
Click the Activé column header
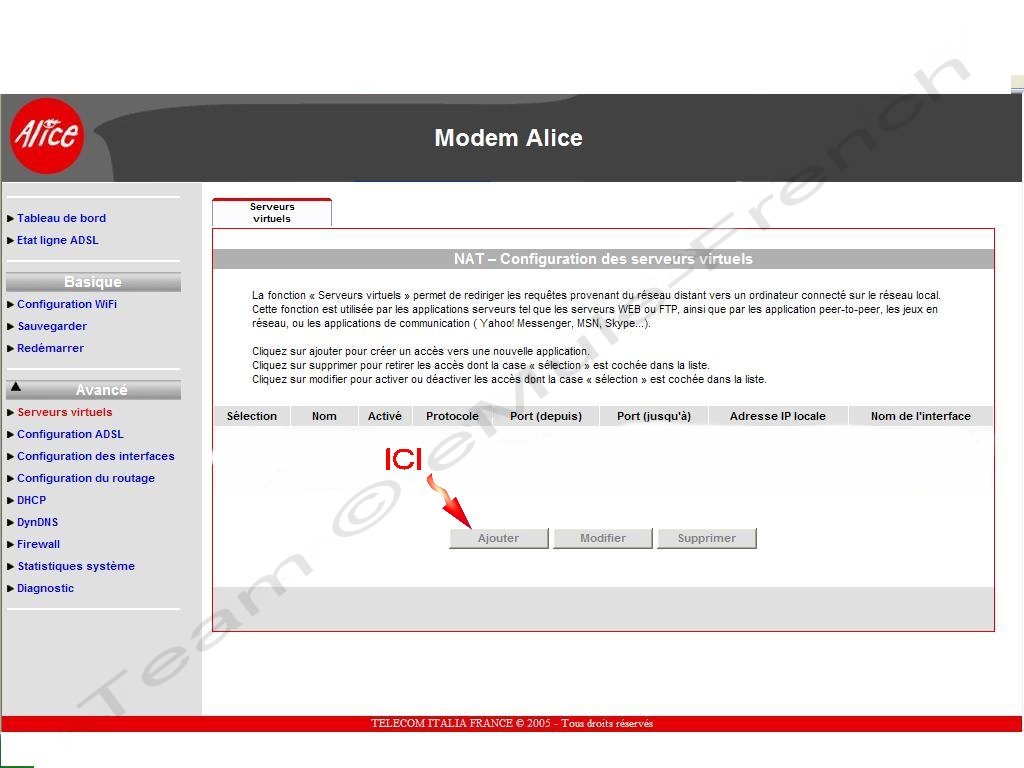(385, 416)
